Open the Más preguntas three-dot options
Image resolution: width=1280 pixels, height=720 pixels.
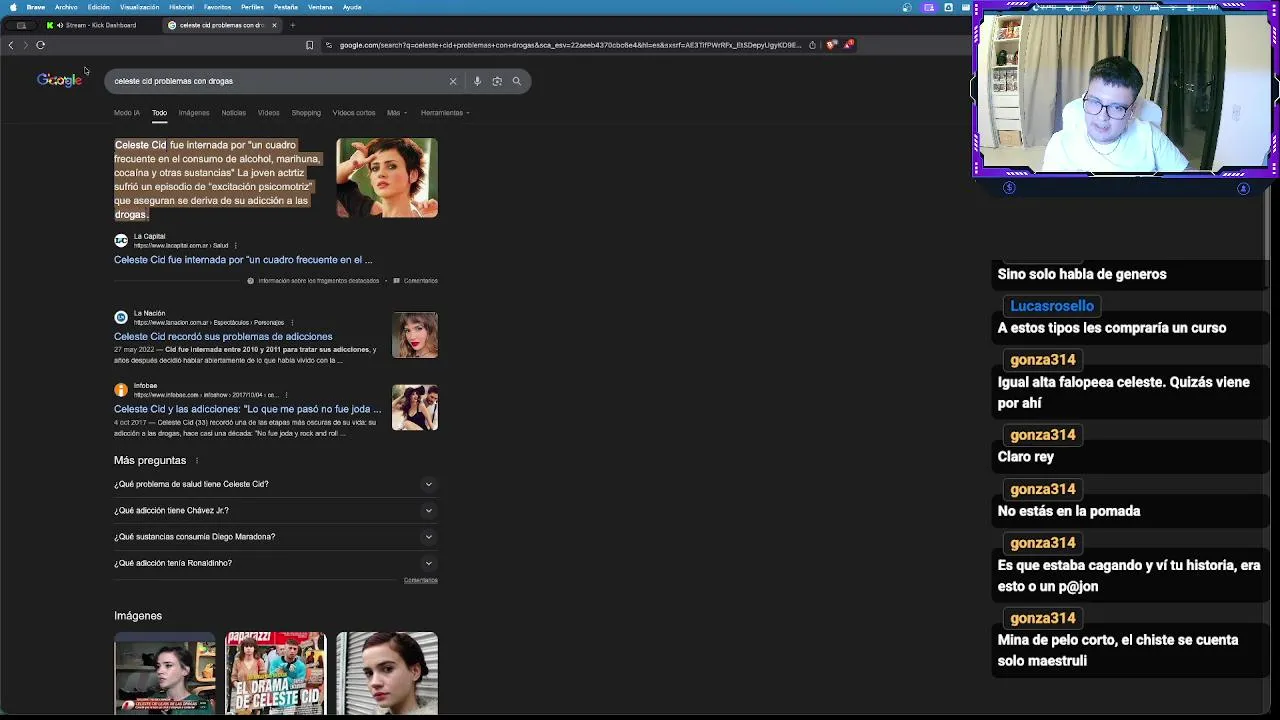coord(196,460)
